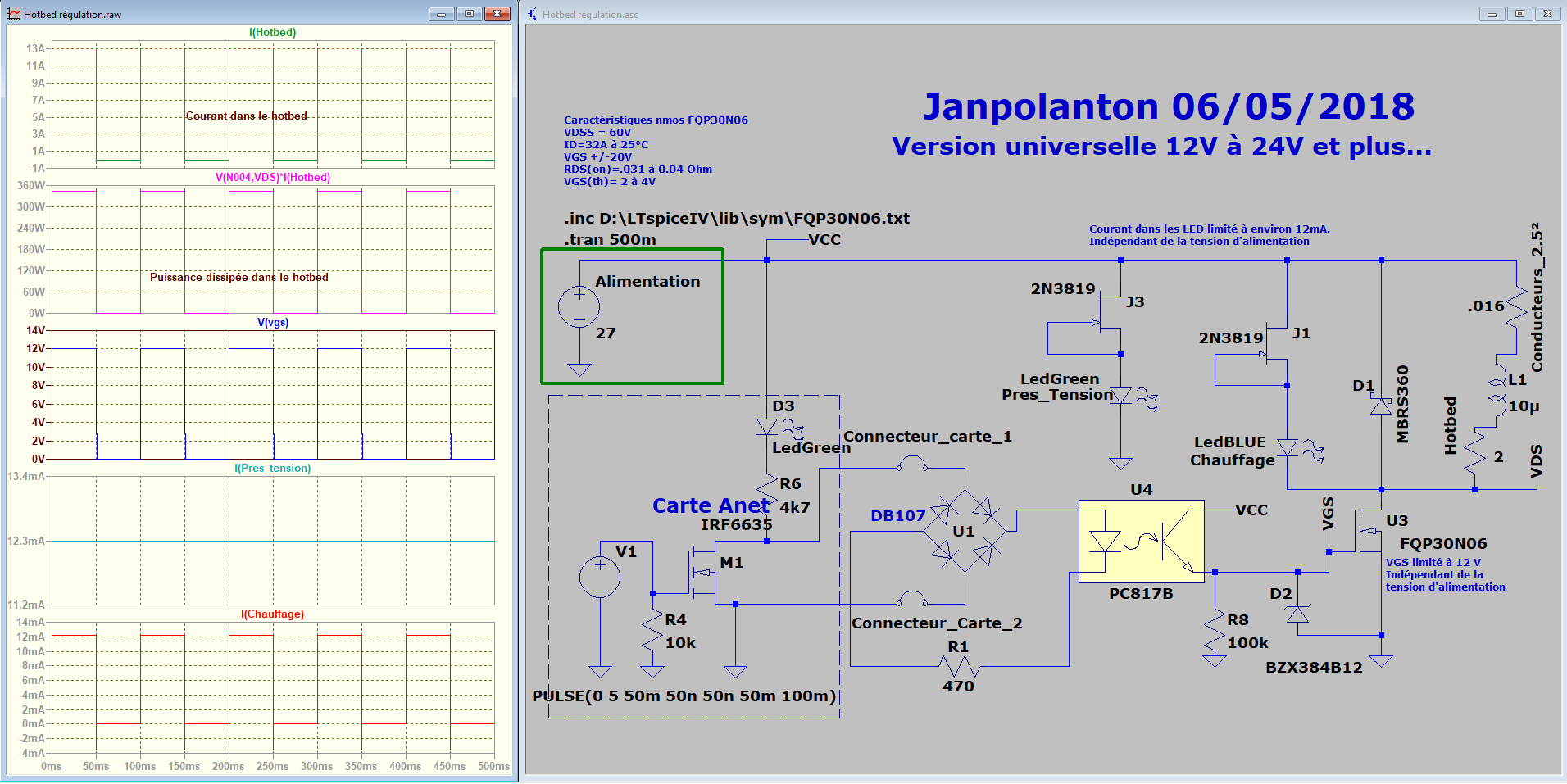Select the L1 inductor symbol
This screenshot has width=1567, height=784.
click(1498, 391)
